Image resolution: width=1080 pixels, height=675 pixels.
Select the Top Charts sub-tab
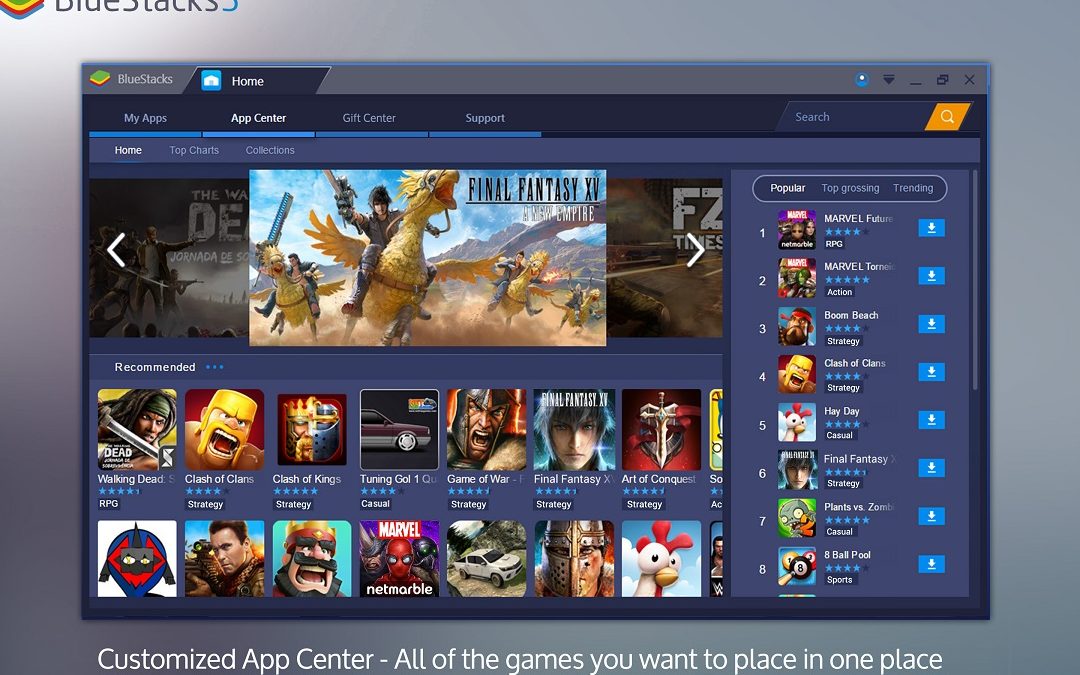194,150
